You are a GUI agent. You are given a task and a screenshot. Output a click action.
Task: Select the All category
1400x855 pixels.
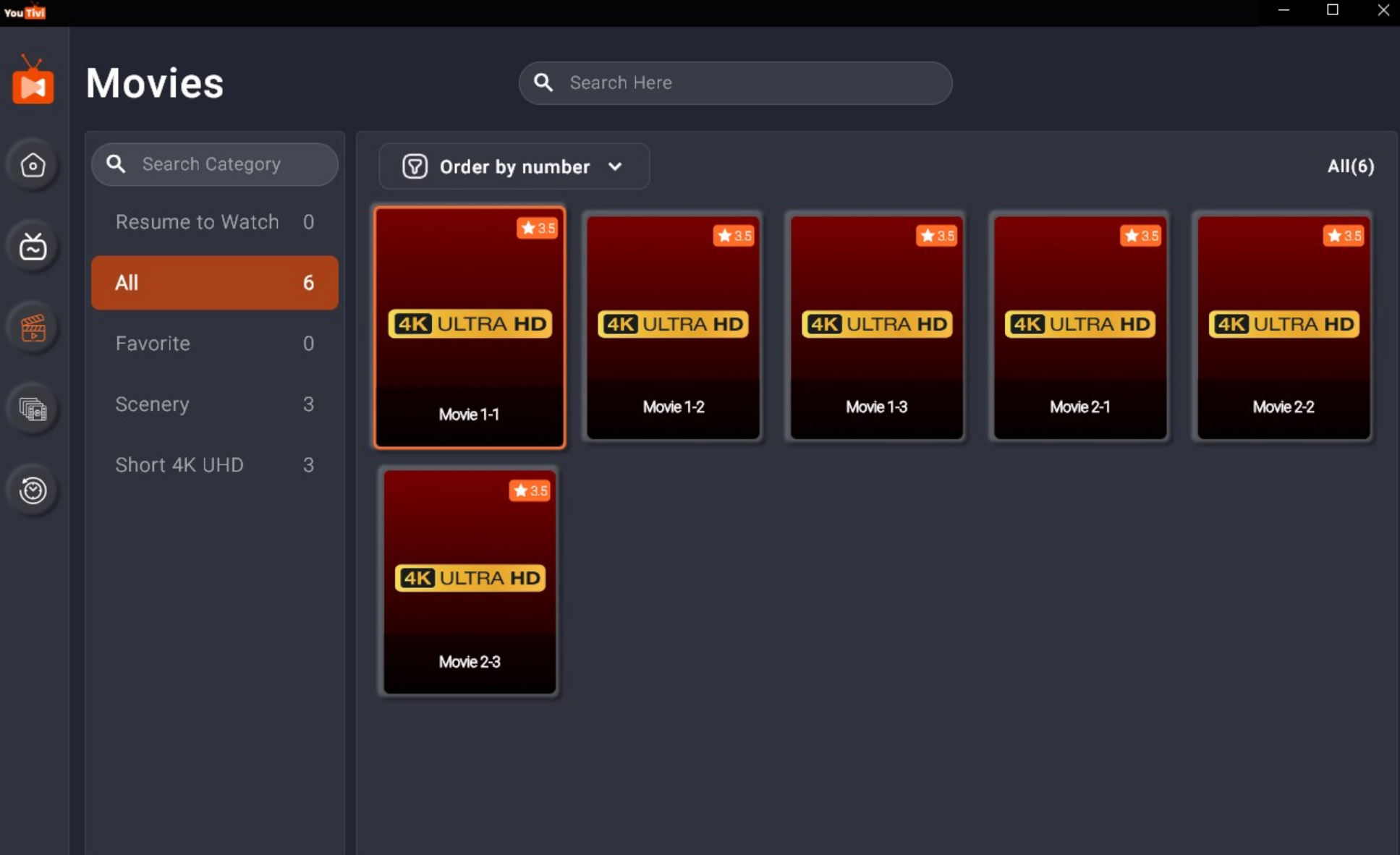[214, 283]
